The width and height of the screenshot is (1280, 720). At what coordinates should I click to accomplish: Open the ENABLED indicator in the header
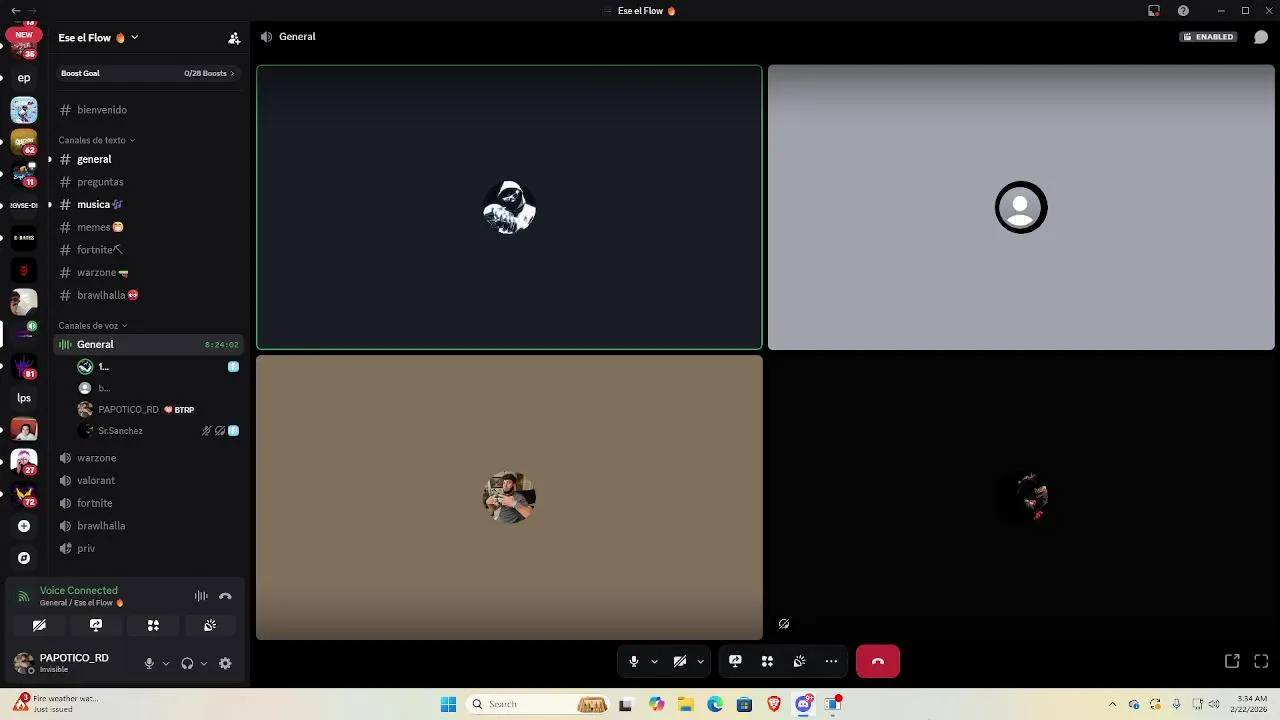coord(1209,37)
